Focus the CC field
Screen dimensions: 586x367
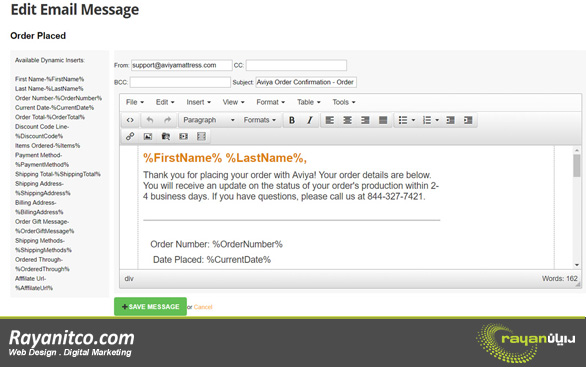[296, 65]
